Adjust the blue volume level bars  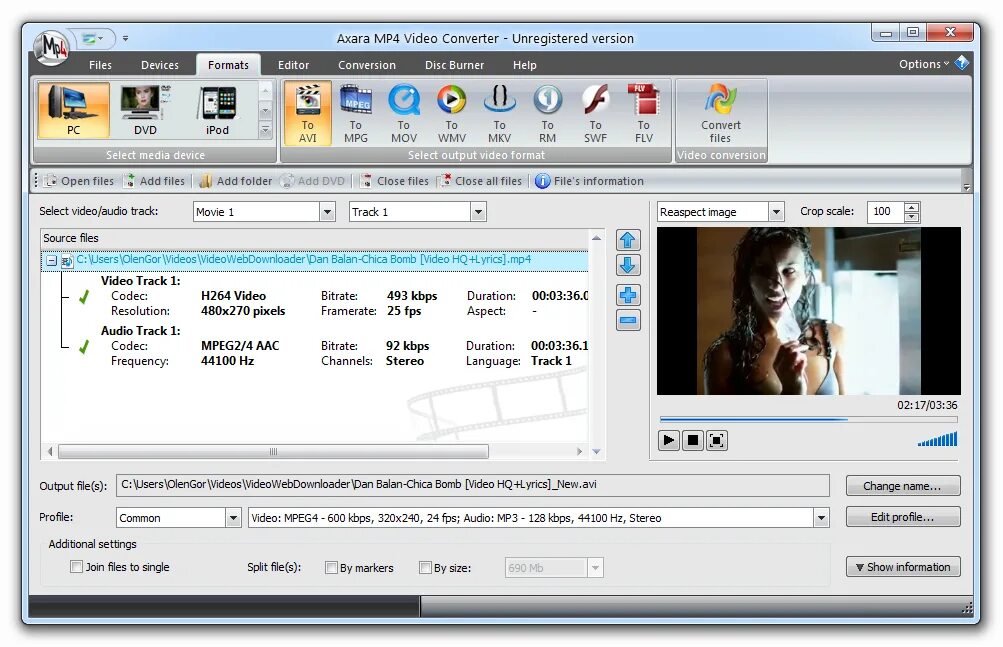tap(938, 439)
